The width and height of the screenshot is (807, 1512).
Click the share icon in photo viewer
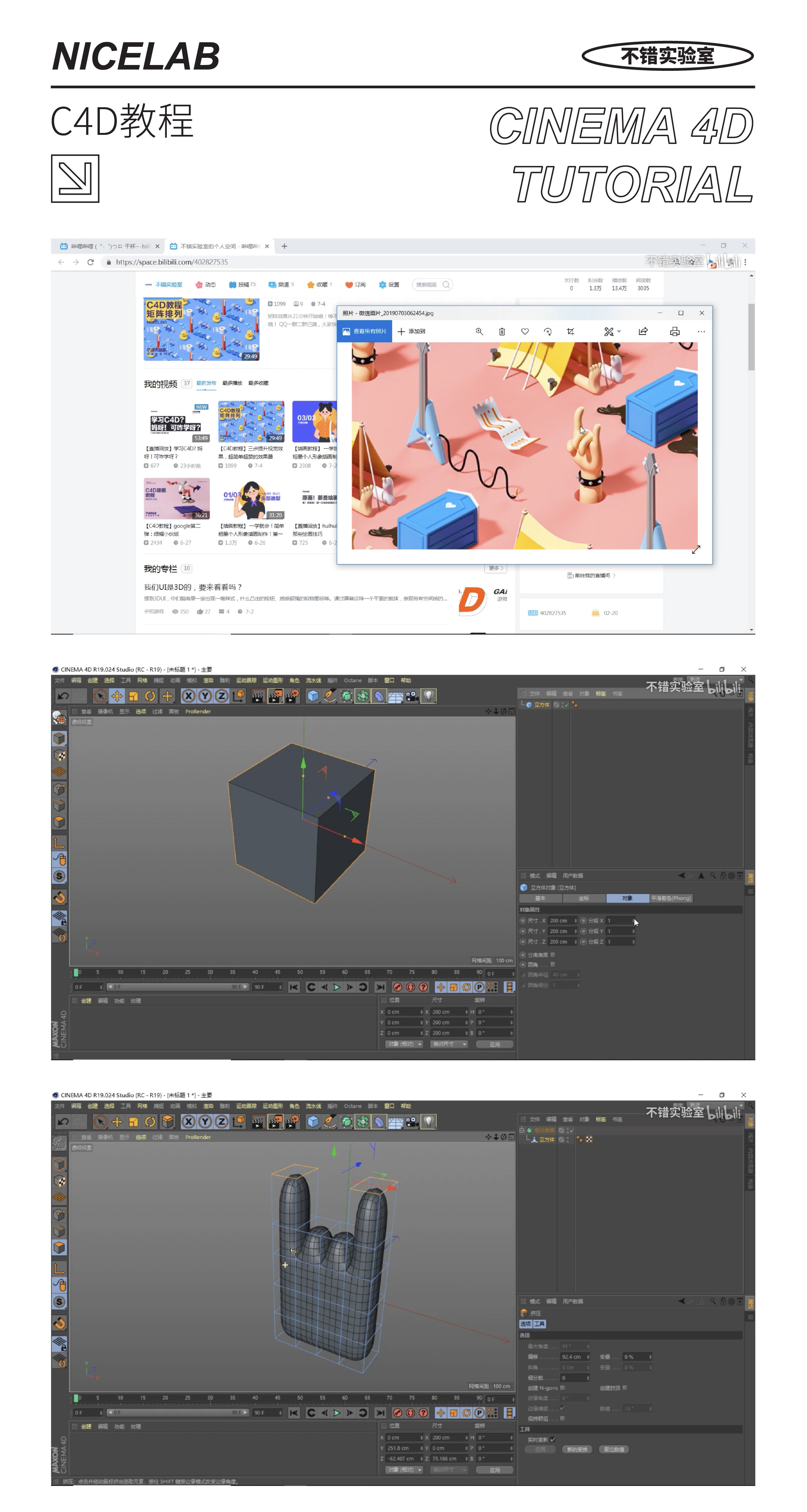click(x=643, y=332)
